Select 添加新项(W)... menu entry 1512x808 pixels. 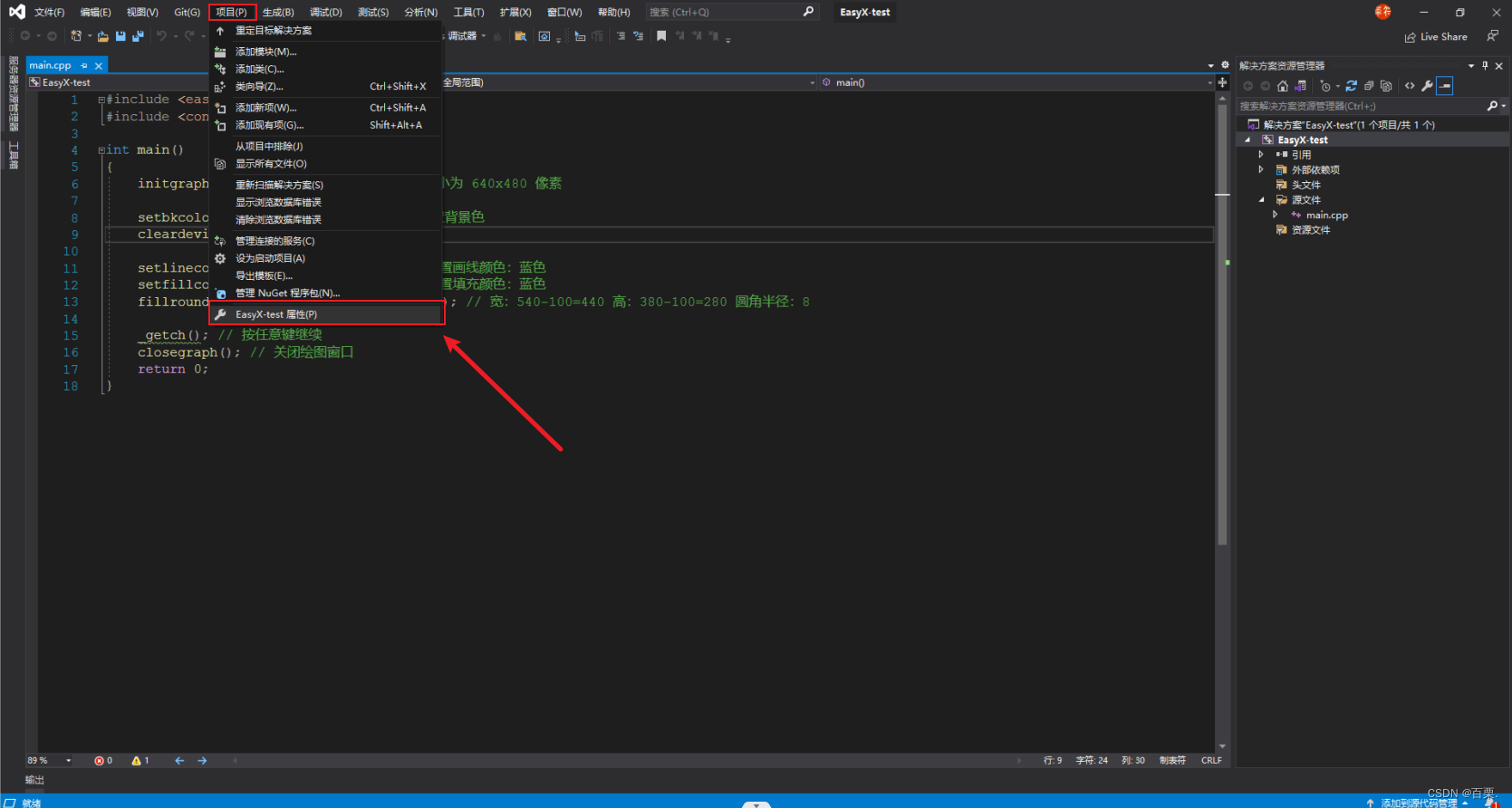click(x=326, y=108)
